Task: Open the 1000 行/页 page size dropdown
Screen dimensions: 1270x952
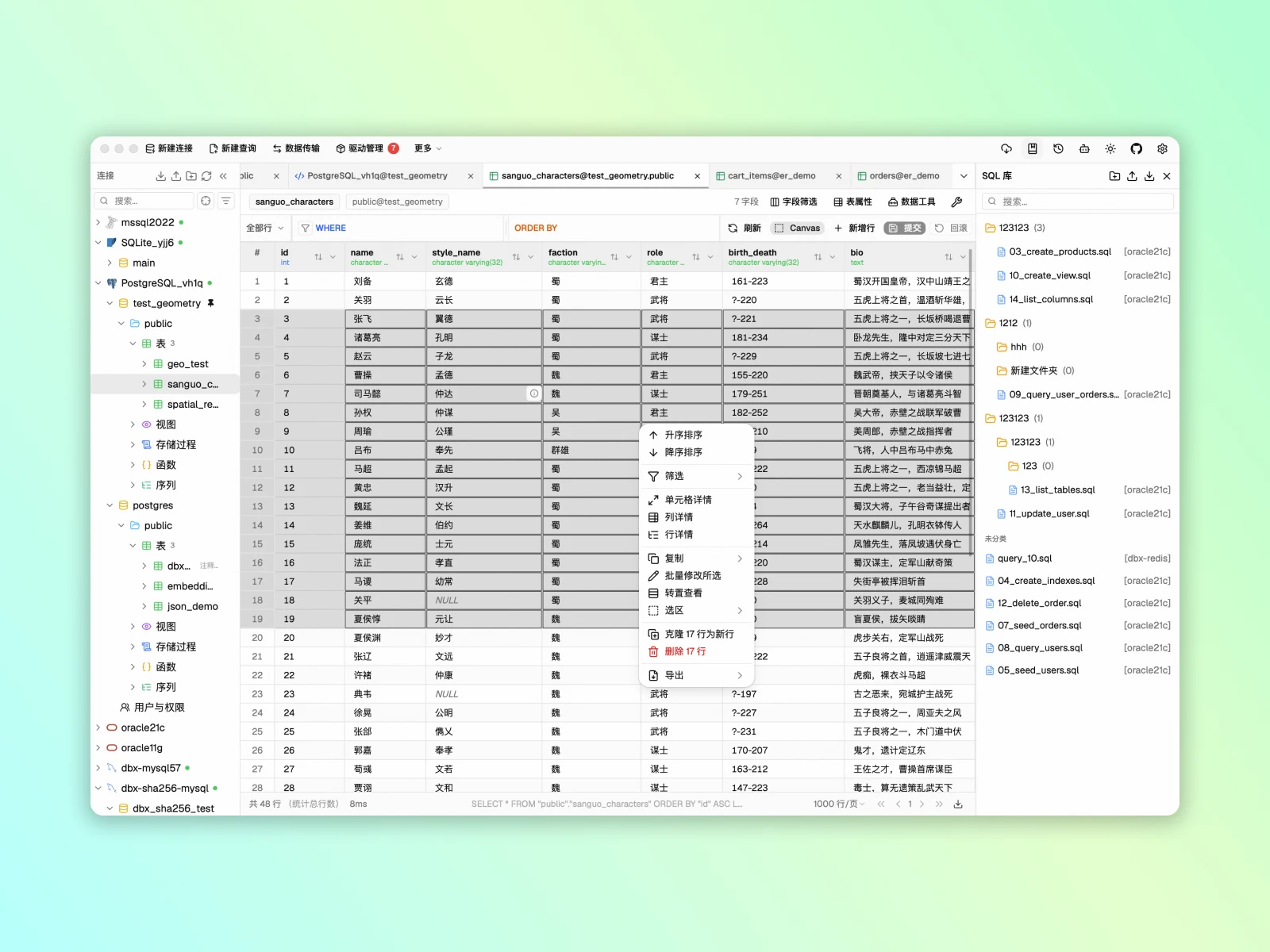Action: tap(839, 804)
